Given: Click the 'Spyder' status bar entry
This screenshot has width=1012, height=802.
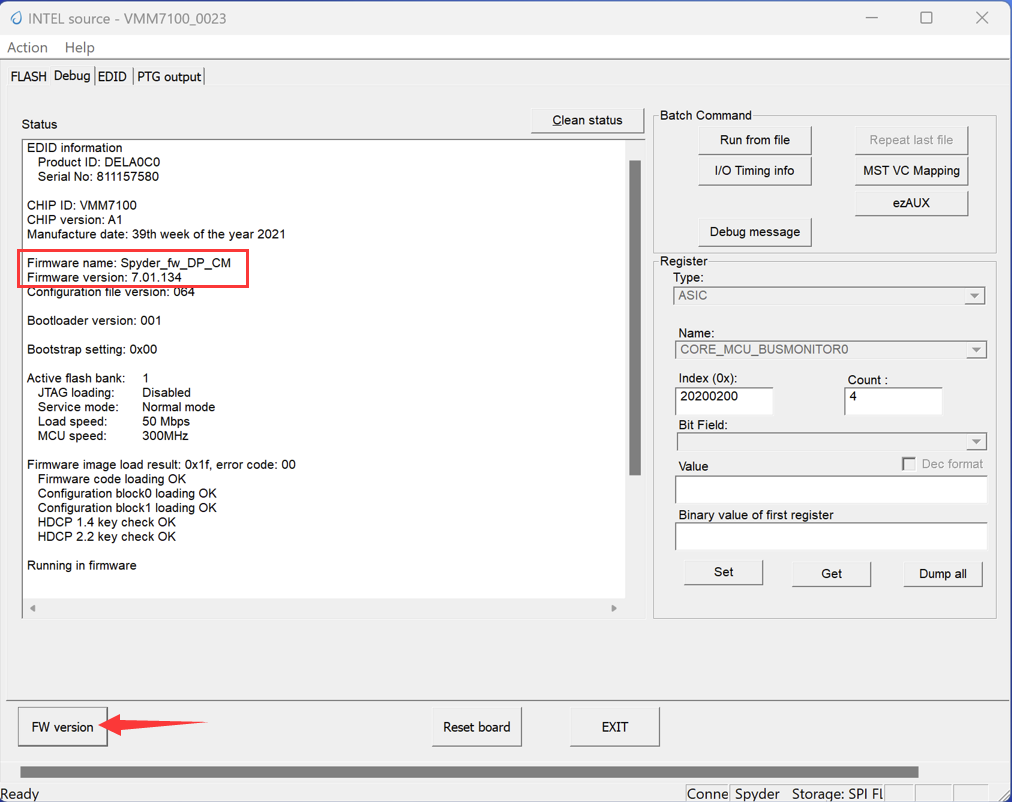Looking at the screenshot, I should 758,794.
